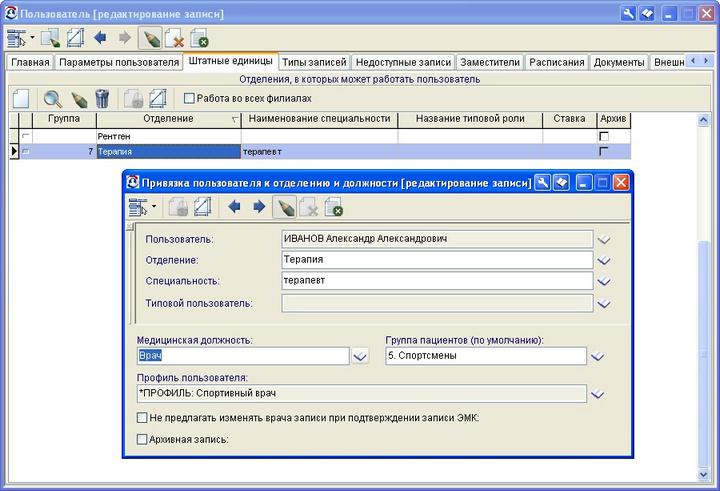720x491 pixels.
Task: Open 'Медицинская должность' dropdown list
Action: point(360,357)
